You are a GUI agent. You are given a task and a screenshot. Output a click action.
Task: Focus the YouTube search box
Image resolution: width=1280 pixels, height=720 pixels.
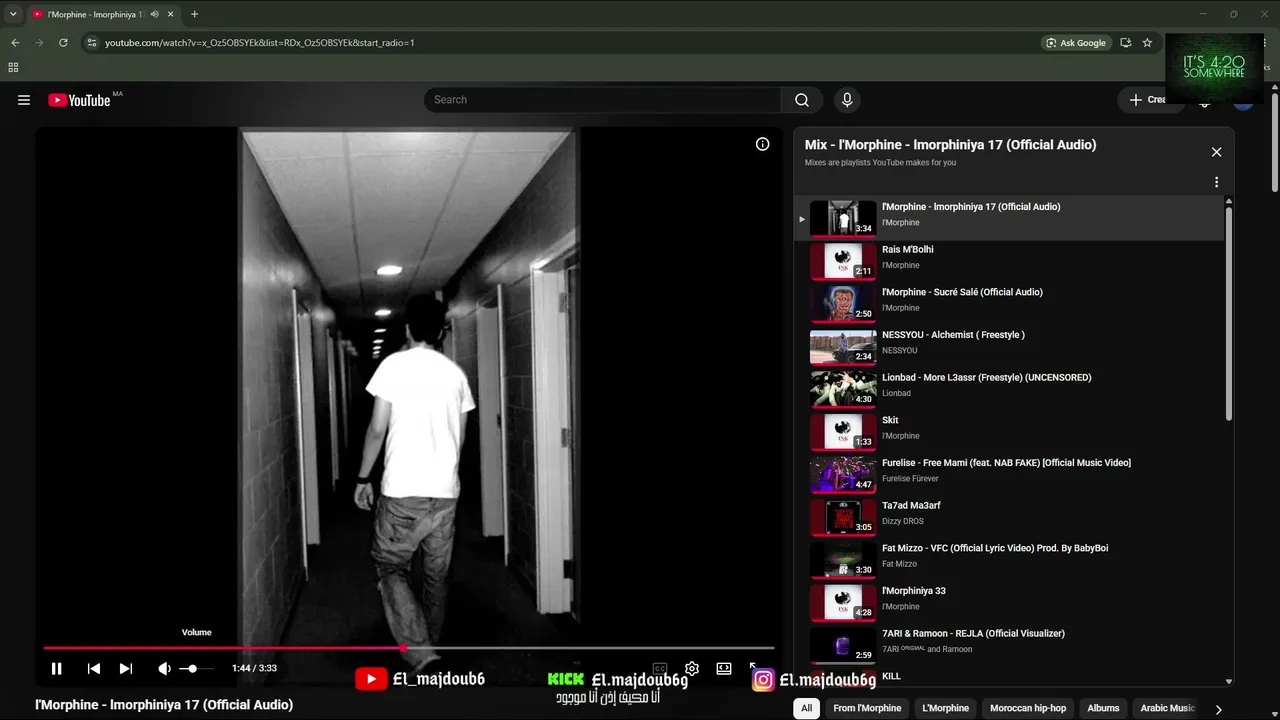603,100
